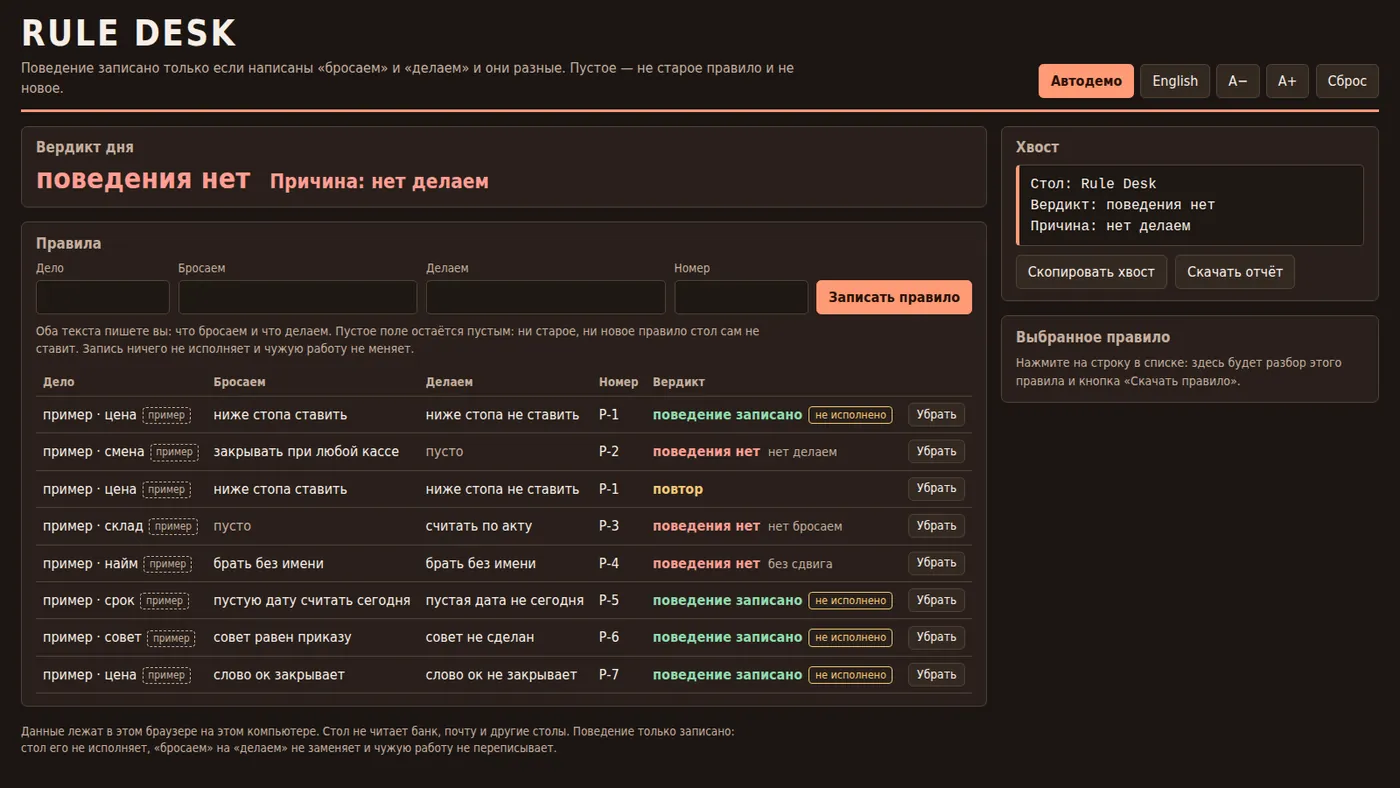
Task: Click the 'Вердикт' column header
Action: click(x=679, y=382)
